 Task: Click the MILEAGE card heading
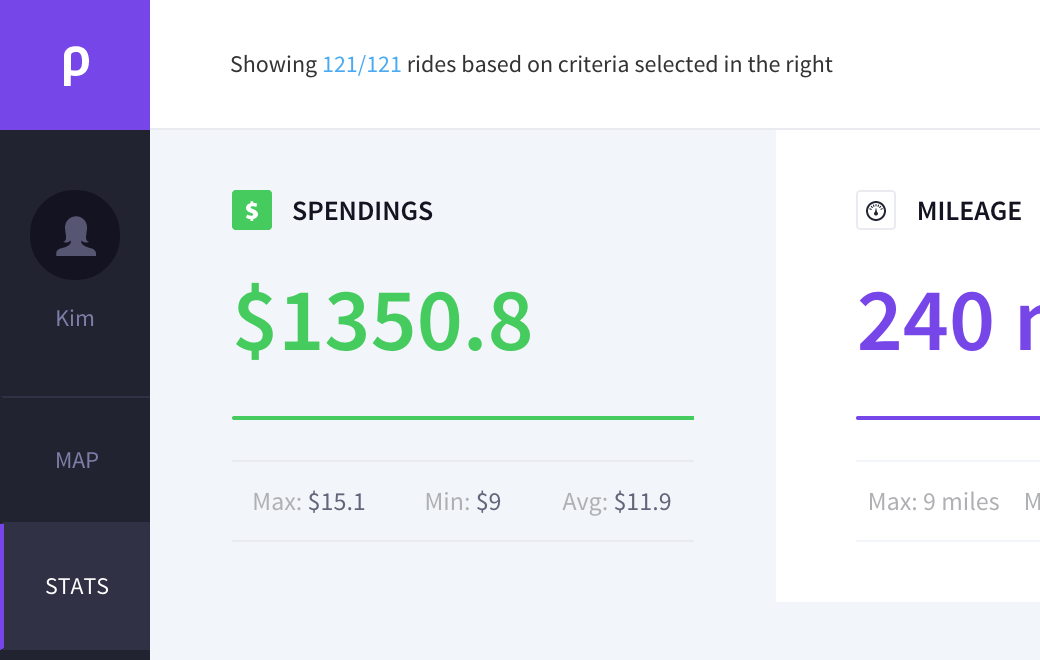point(969,211)
